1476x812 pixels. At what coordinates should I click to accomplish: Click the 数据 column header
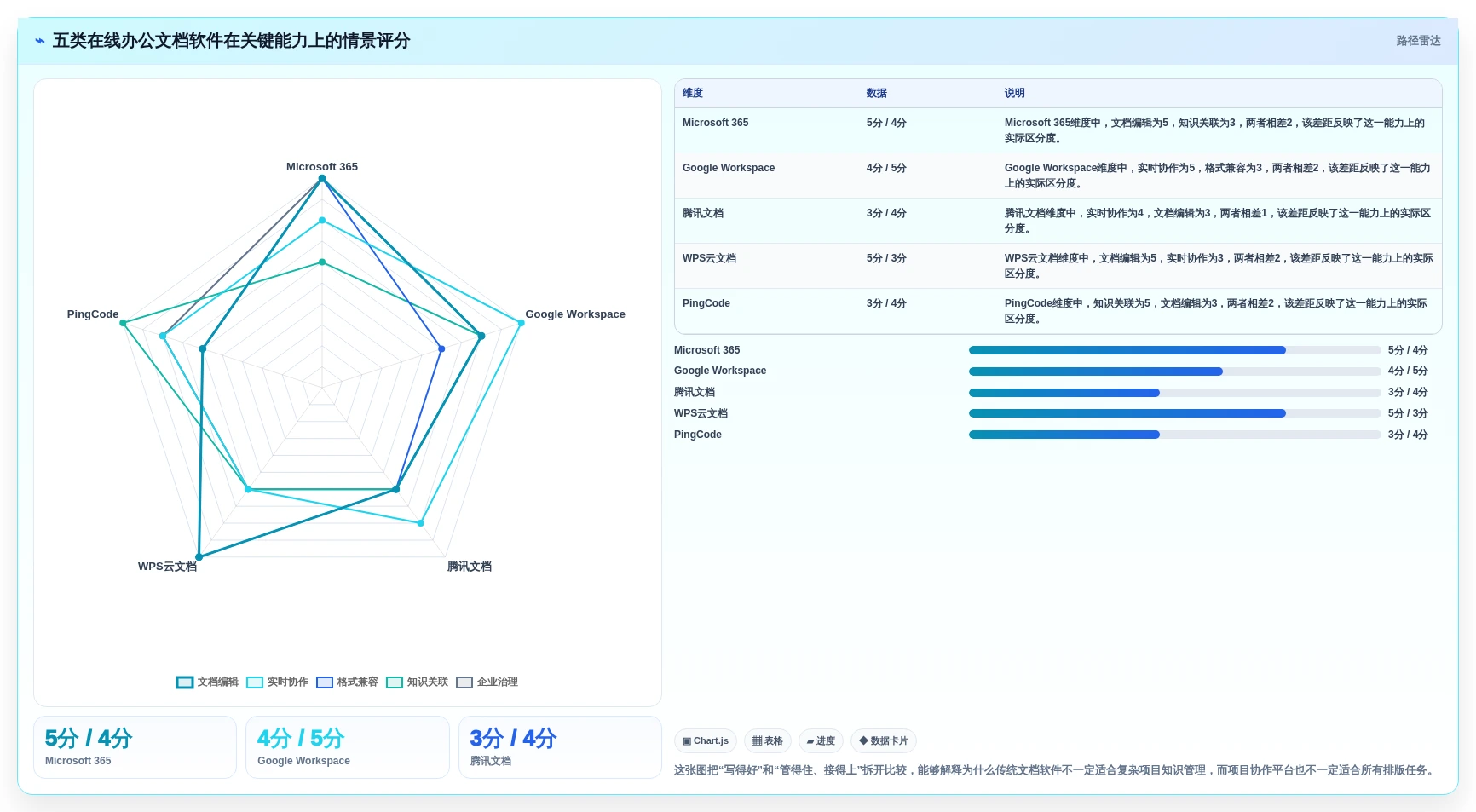pos(877,94)
